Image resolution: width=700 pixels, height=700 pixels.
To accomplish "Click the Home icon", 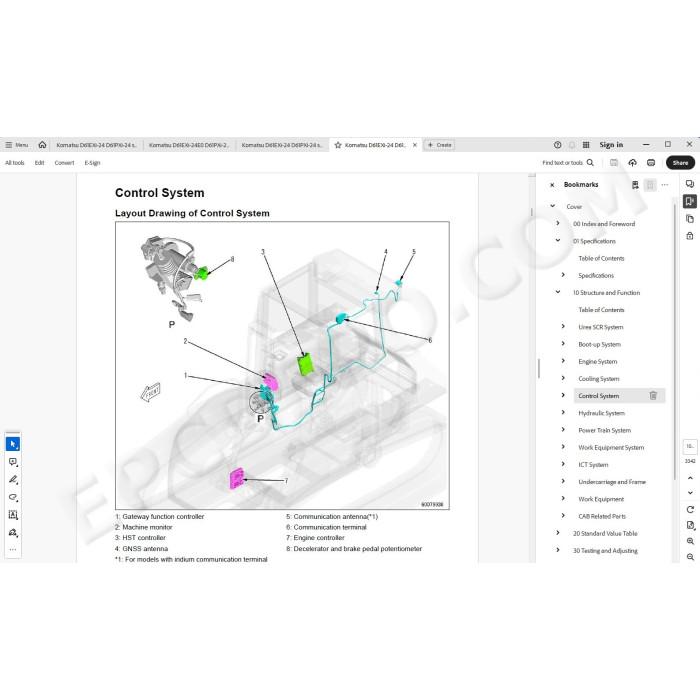I will pyautogui.click(x=42, y=145).
